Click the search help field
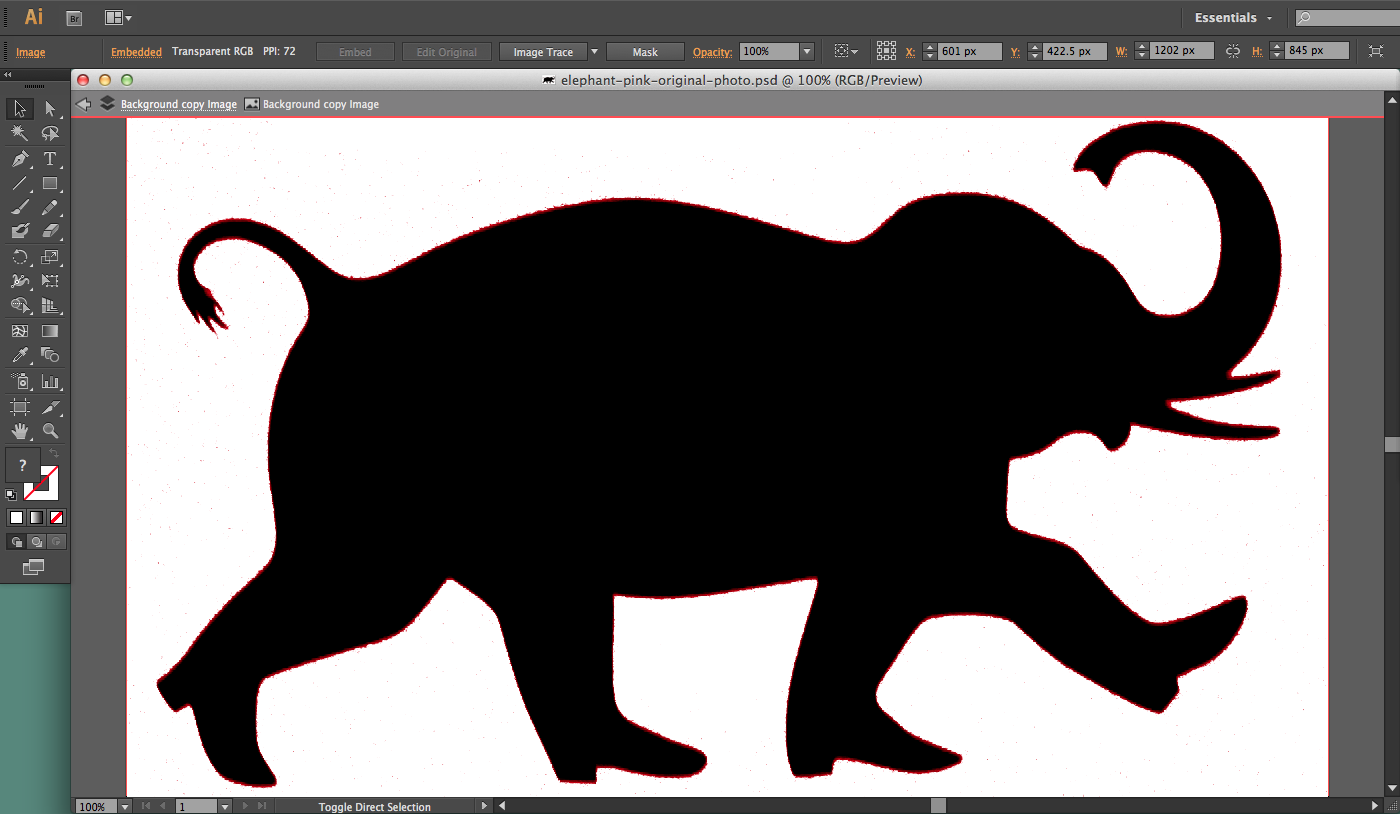 click(x=1347, y=18)
